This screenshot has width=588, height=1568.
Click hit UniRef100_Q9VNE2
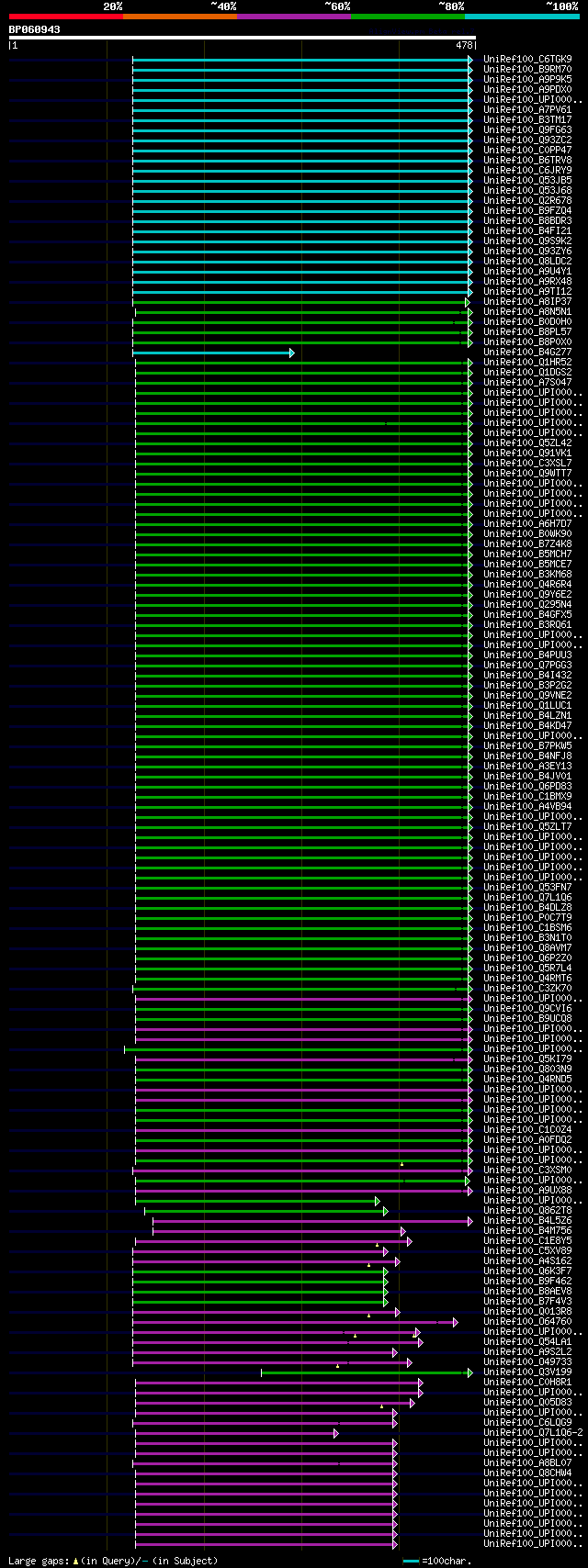click(527, 695)
